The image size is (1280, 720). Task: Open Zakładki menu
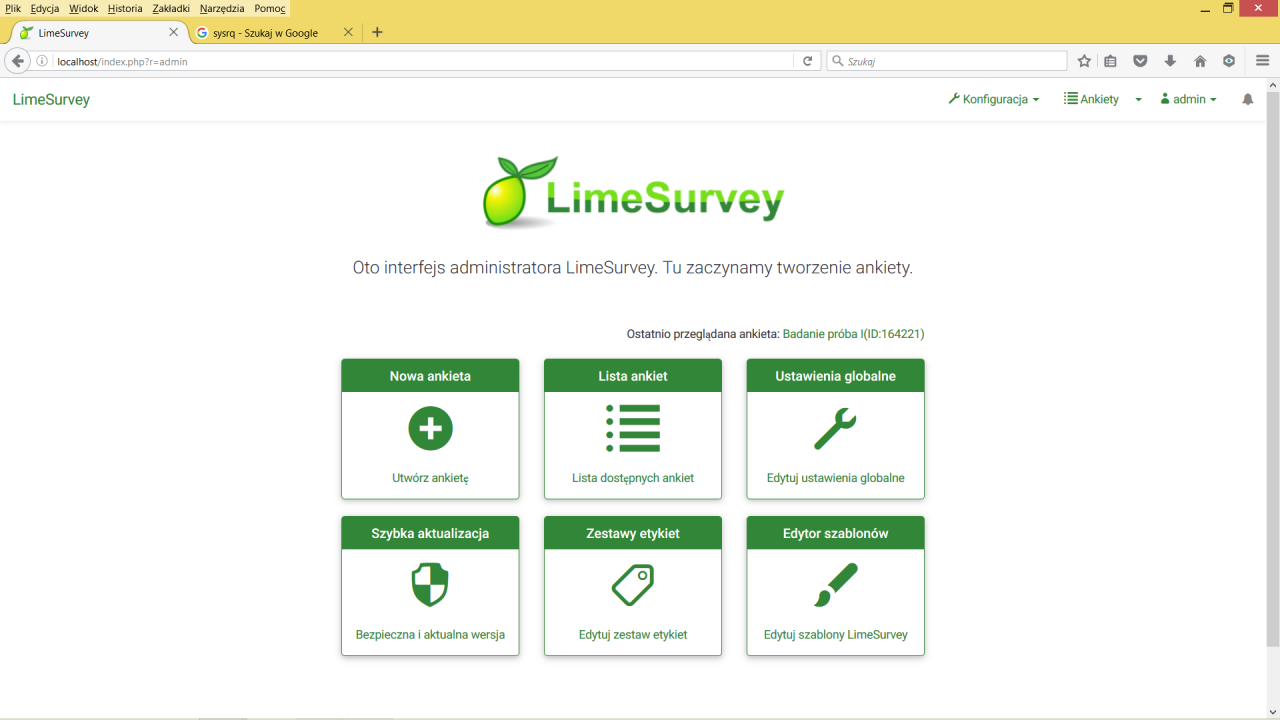171,8
